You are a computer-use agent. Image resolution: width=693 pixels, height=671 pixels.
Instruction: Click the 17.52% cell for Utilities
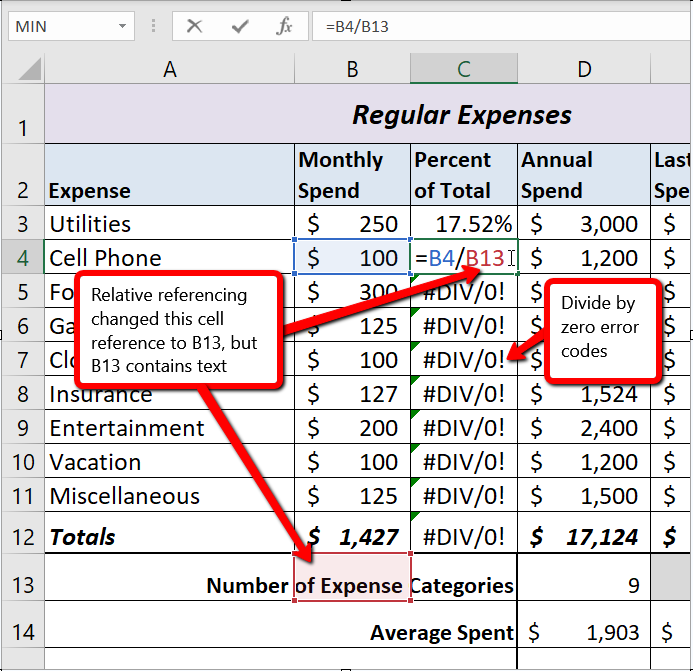[464, 223]
